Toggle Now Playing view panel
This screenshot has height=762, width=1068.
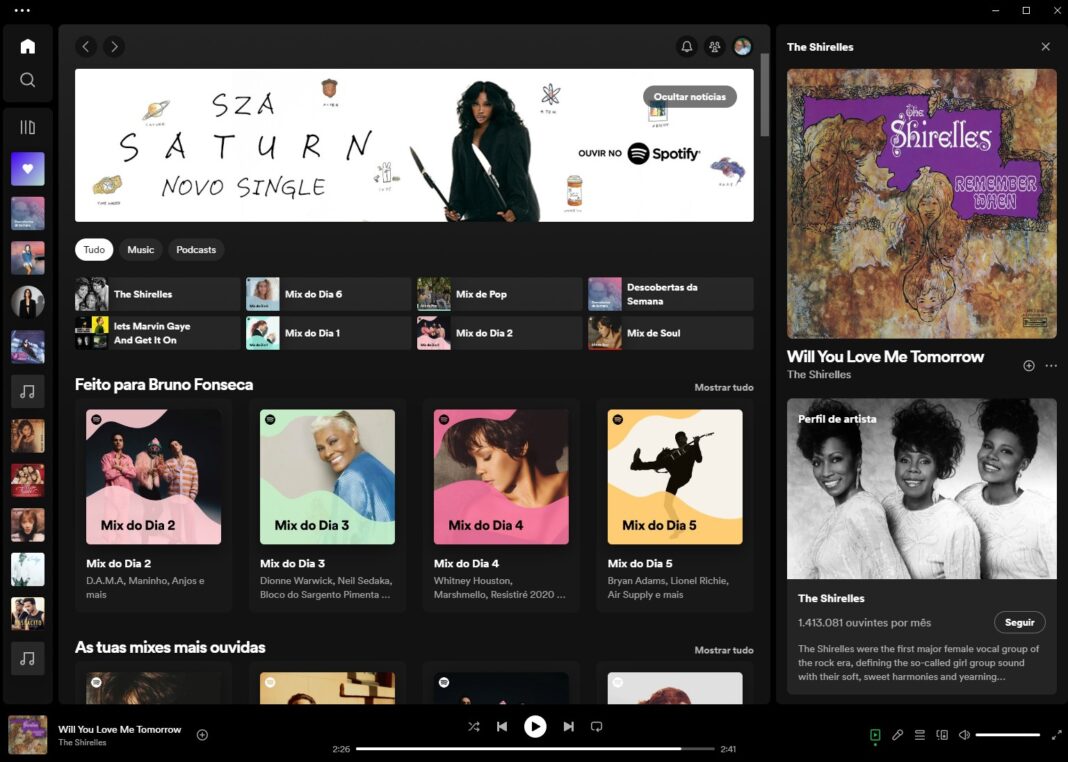coord(875,735)
